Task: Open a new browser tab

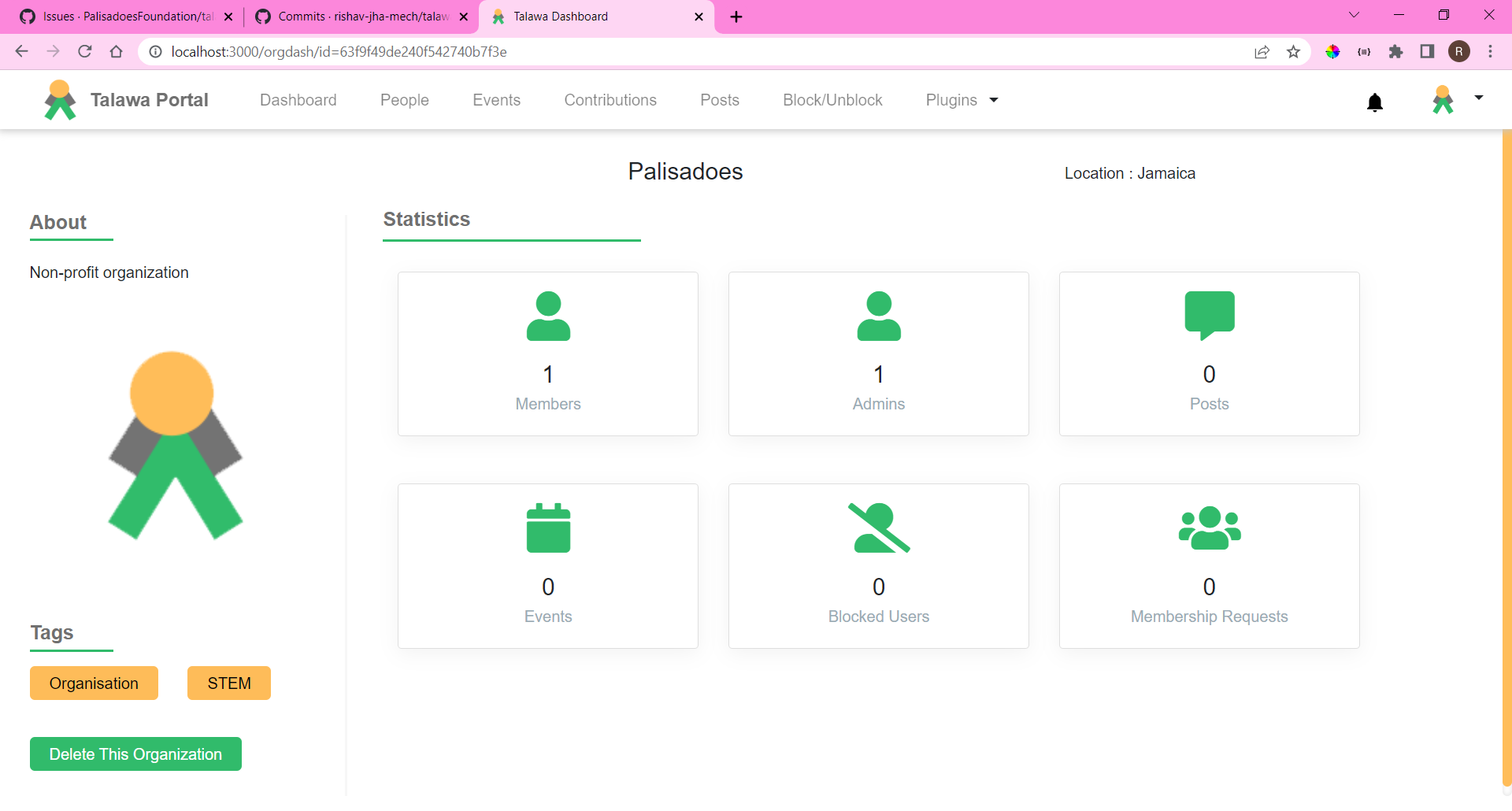Action: [x=736, y=17]
